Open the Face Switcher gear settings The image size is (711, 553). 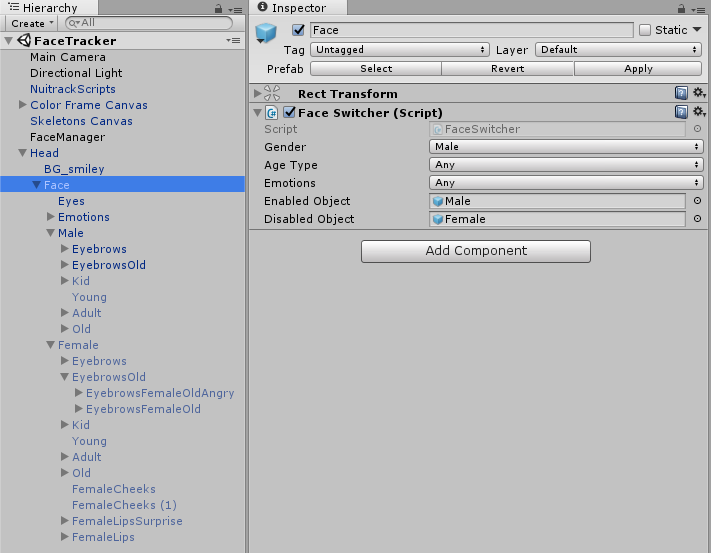tap(699, 112)
